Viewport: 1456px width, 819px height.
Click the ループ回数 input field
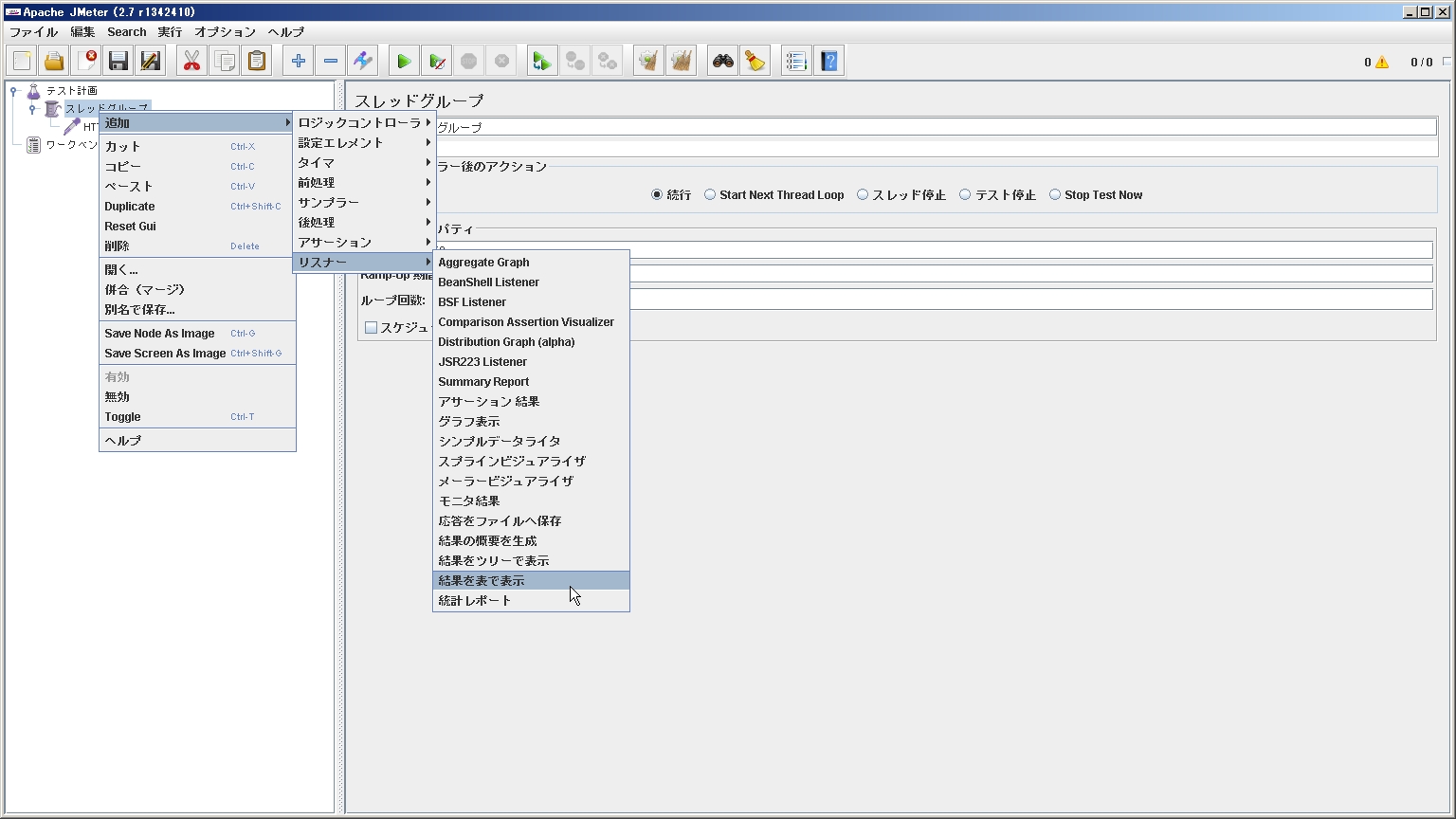pyautogui.click(x=1030, y=300)
